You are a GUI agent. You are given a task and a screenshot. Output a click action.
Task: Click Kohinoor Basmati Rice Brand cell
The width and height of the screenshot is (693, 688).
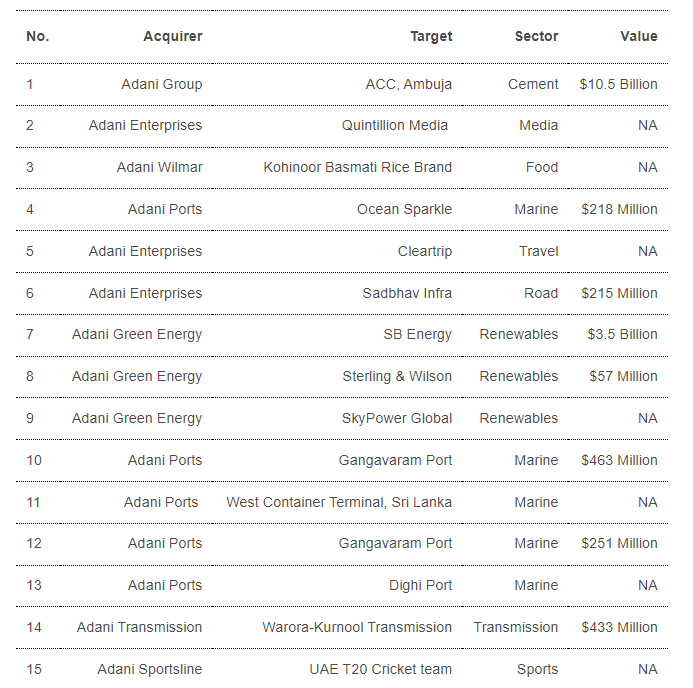(357, 167)
